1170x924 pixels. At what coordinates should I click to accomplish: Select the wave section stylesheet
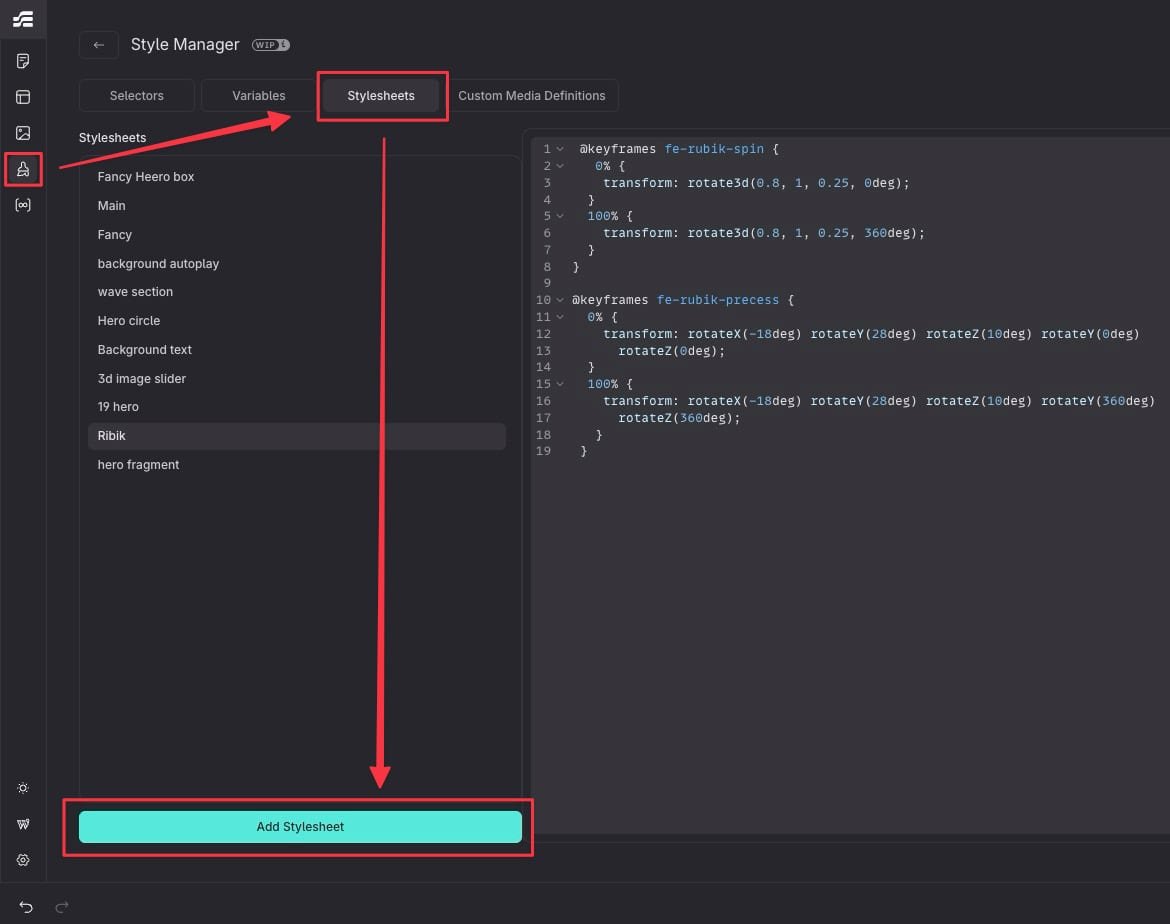click(x=297, y=292)
